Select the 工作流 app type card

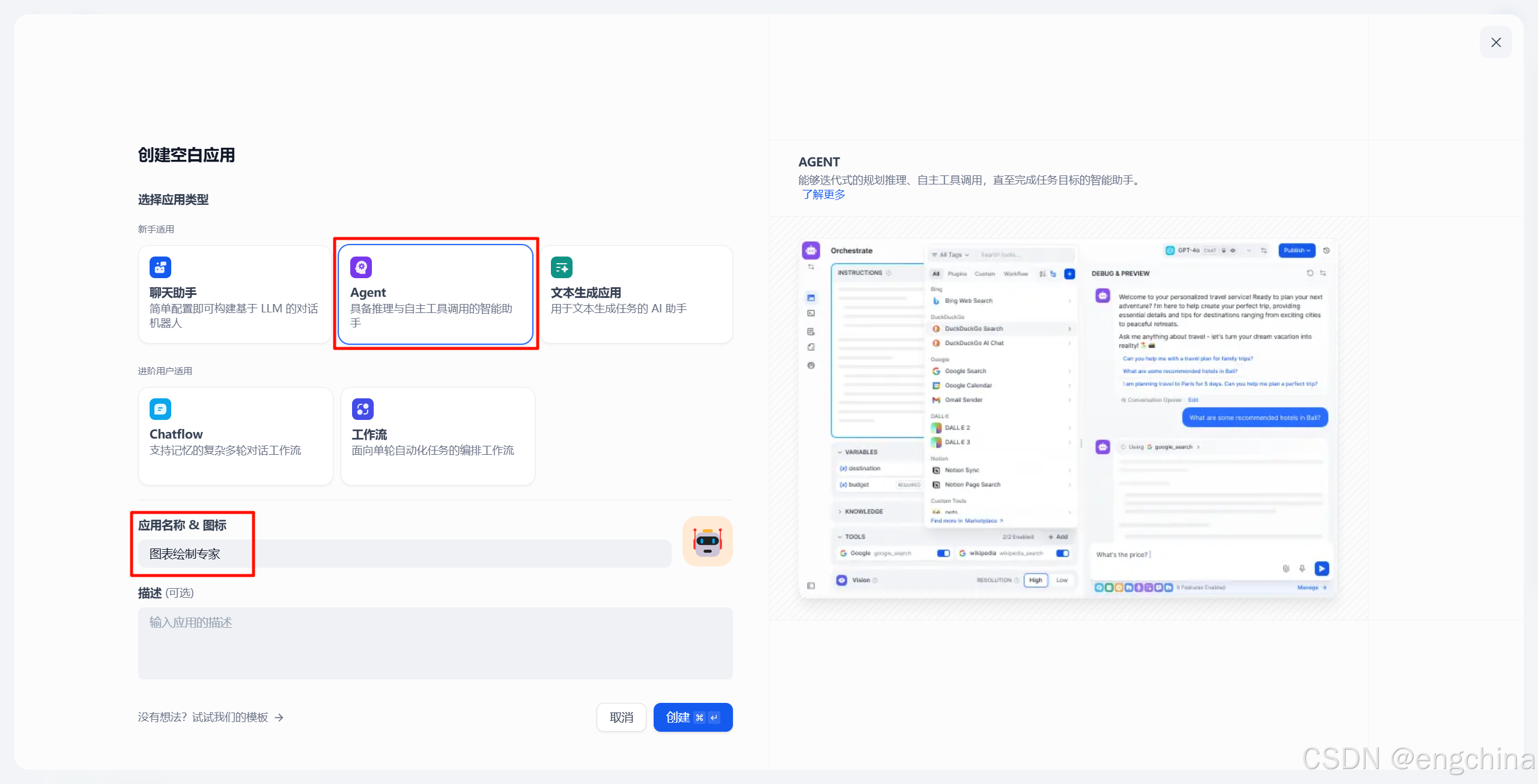(437, 436)
